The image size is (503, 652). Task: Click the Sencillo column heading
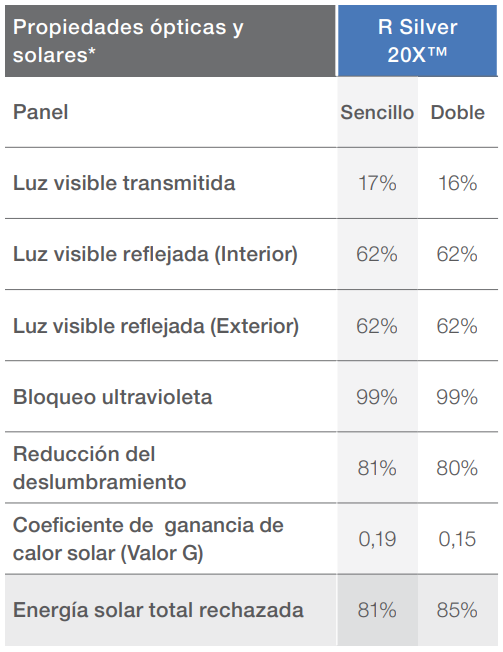(377, 112)
